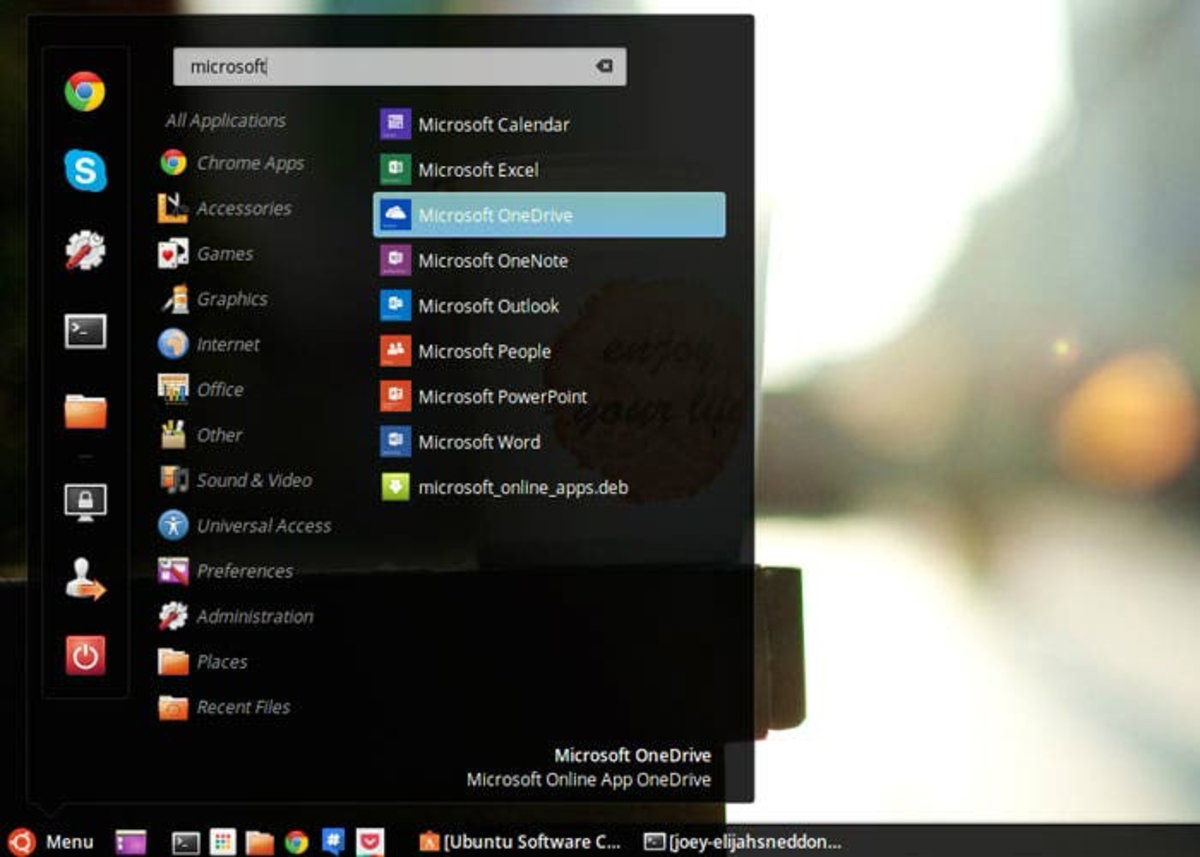Launch Microsoft Word
The width and height of the screenshot is (1200, 857).
coord(549,442)
